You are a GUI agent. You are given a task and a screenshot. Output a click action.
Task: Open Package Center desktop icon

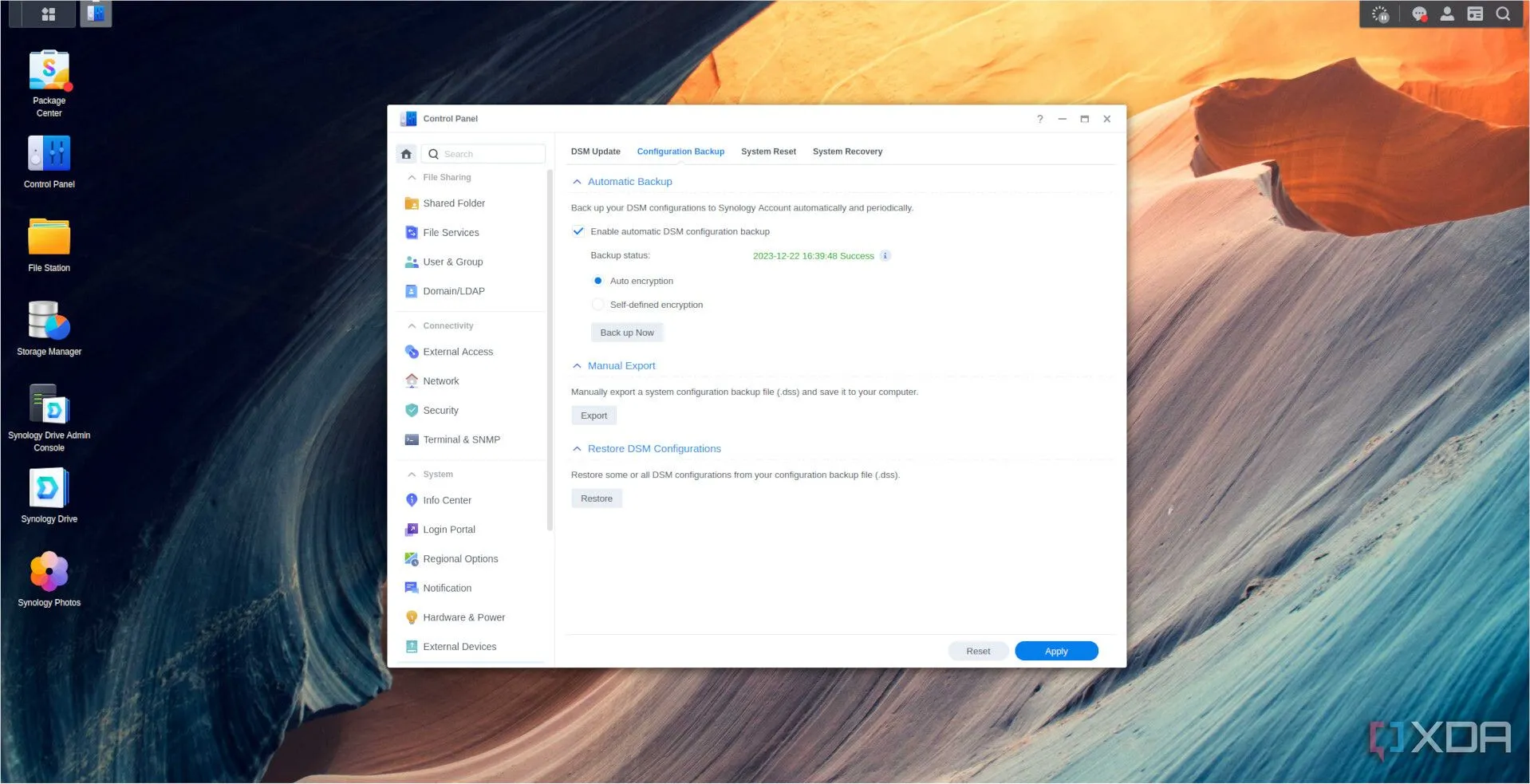tap(49, 84)
